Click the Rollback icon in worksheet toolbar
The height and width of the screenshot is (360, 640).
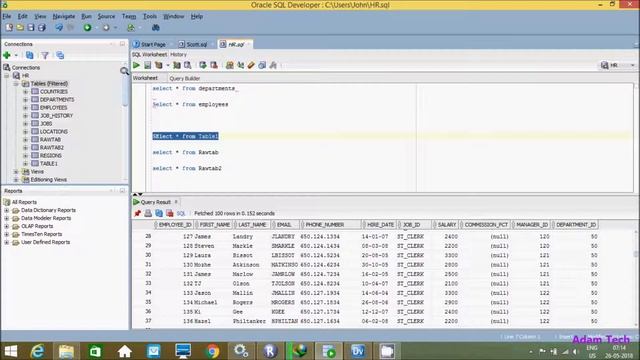[213, 65]
